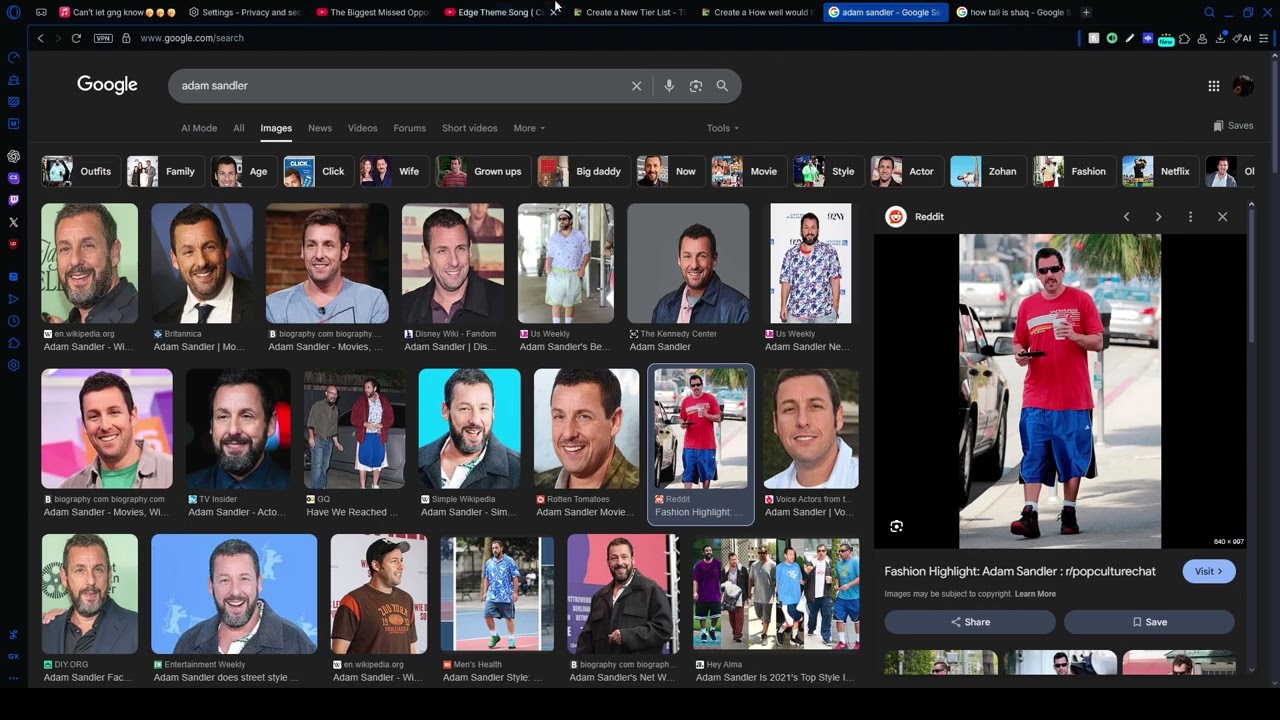1280x720 pixels.
Task: Show the next image in preview panel
Action: (1158, 217)
